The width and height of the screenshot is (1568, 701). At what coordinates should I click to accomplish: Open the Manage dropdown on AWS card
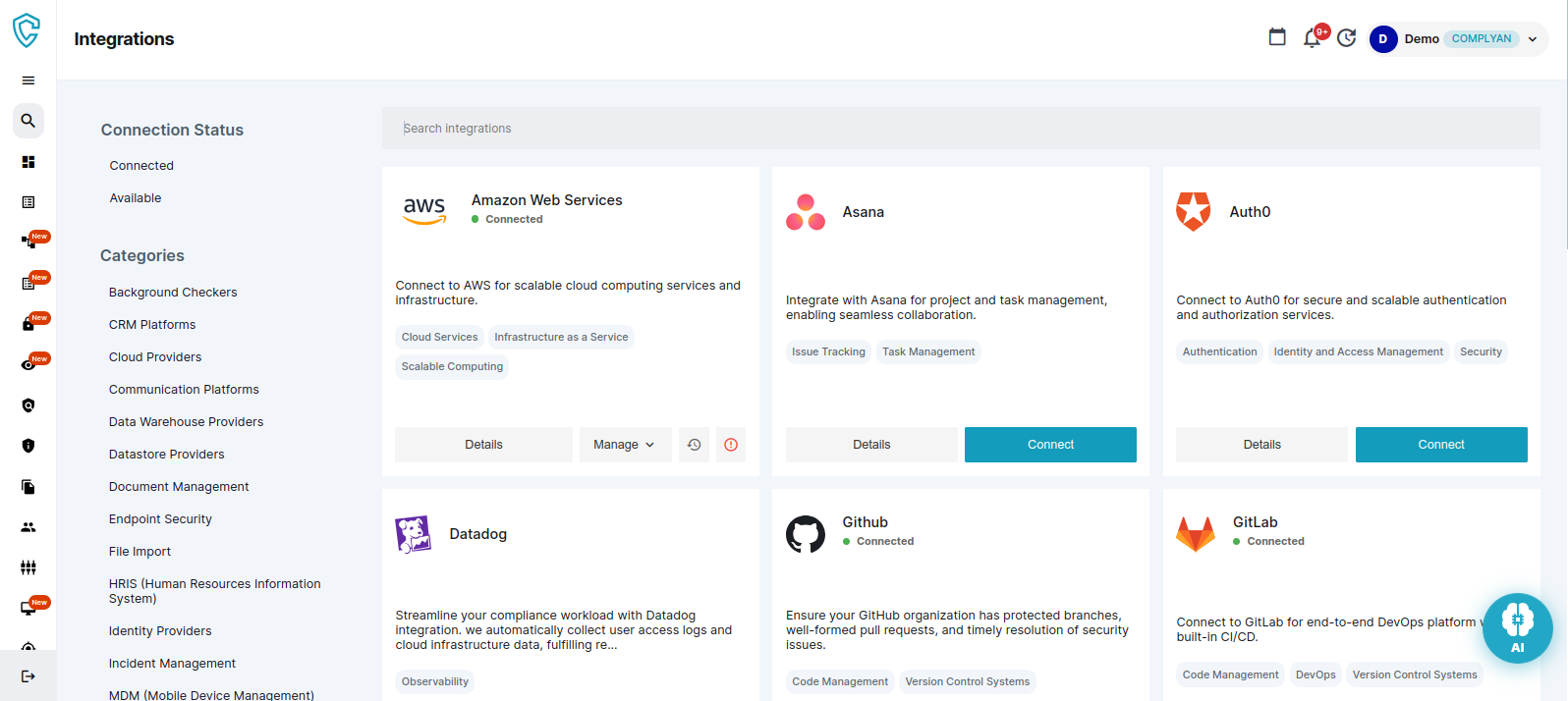point(625,445)
